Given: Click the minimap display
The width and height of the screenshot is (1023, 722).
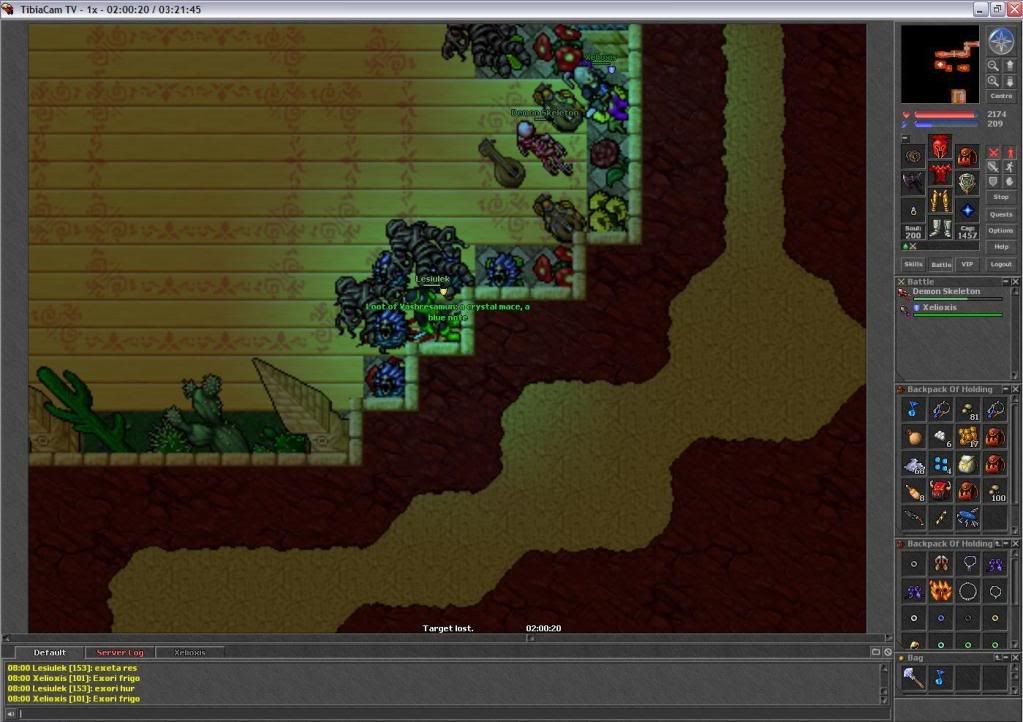Looking at the screenshot, I should click(x=940, y=64).
